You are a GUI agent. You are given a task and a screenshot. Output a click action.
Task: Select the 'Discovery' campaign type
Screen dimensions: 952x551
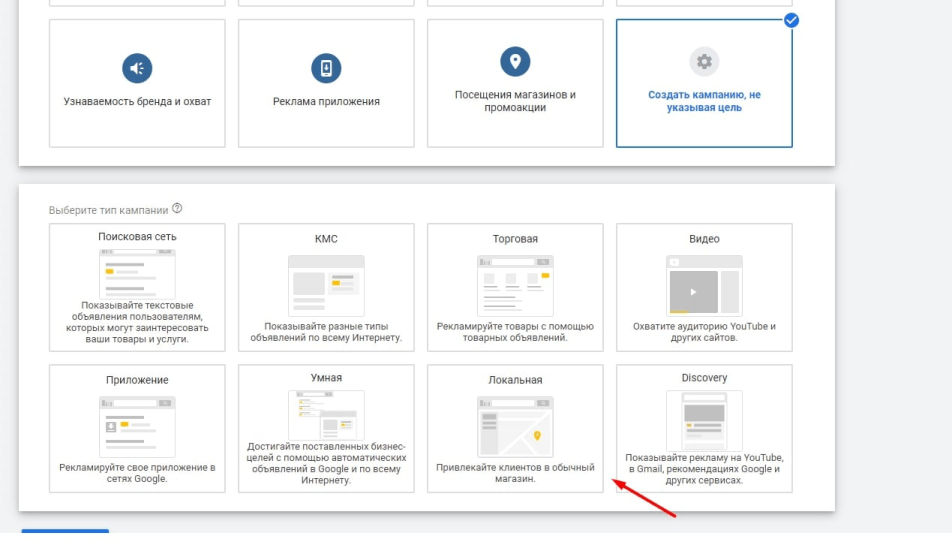click(x=704, y=428)
